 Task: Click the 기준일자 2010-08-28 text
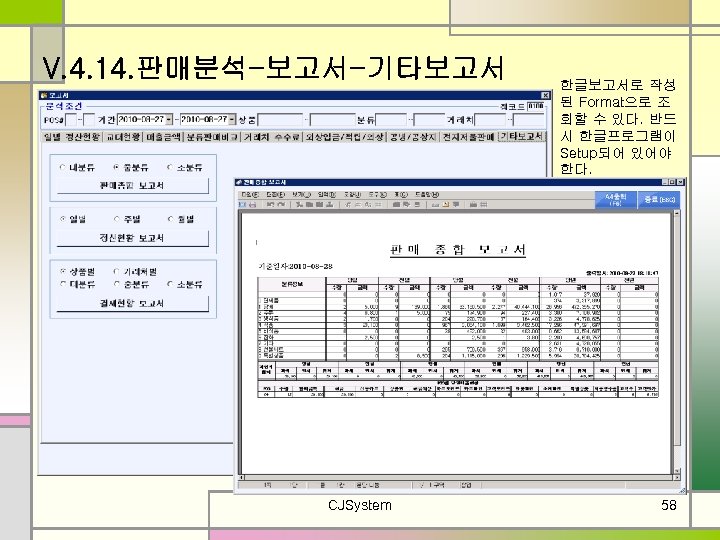(x=296, y=266)
